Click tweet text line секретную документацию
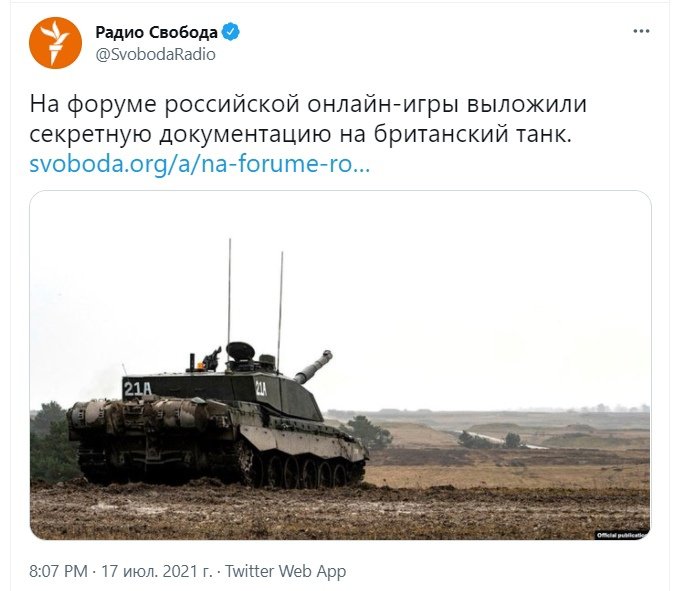The height and width of the screenshot is (591, 680). 301,134
